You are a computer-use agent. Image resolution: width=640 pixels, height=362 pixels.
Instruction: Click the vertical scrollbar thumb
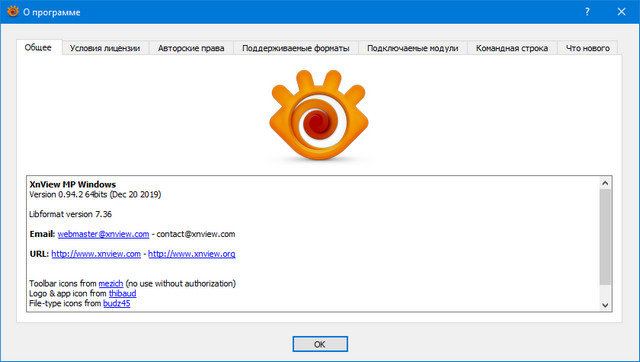pos(605,237)
